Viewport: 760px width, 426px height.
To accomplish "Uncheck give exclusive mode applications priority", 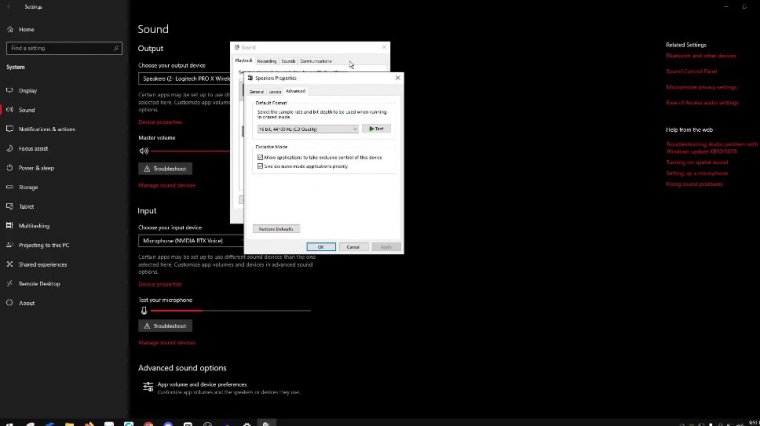I will pyautogui.click(x=260, y=166).
